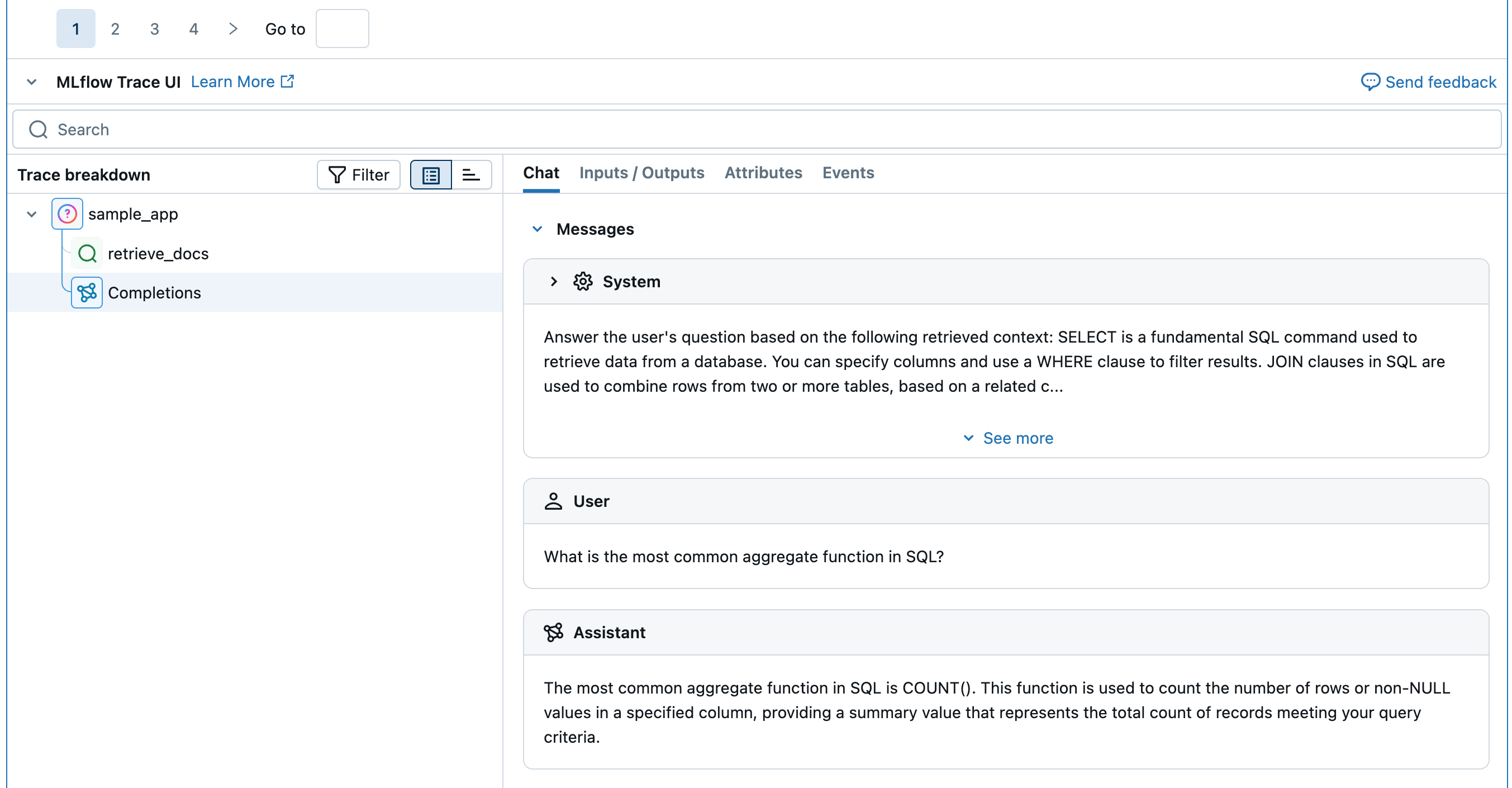Click the sample_app question-mark span icon
The height and width of the screenshot is (788, 1512).
click(67, 213)
